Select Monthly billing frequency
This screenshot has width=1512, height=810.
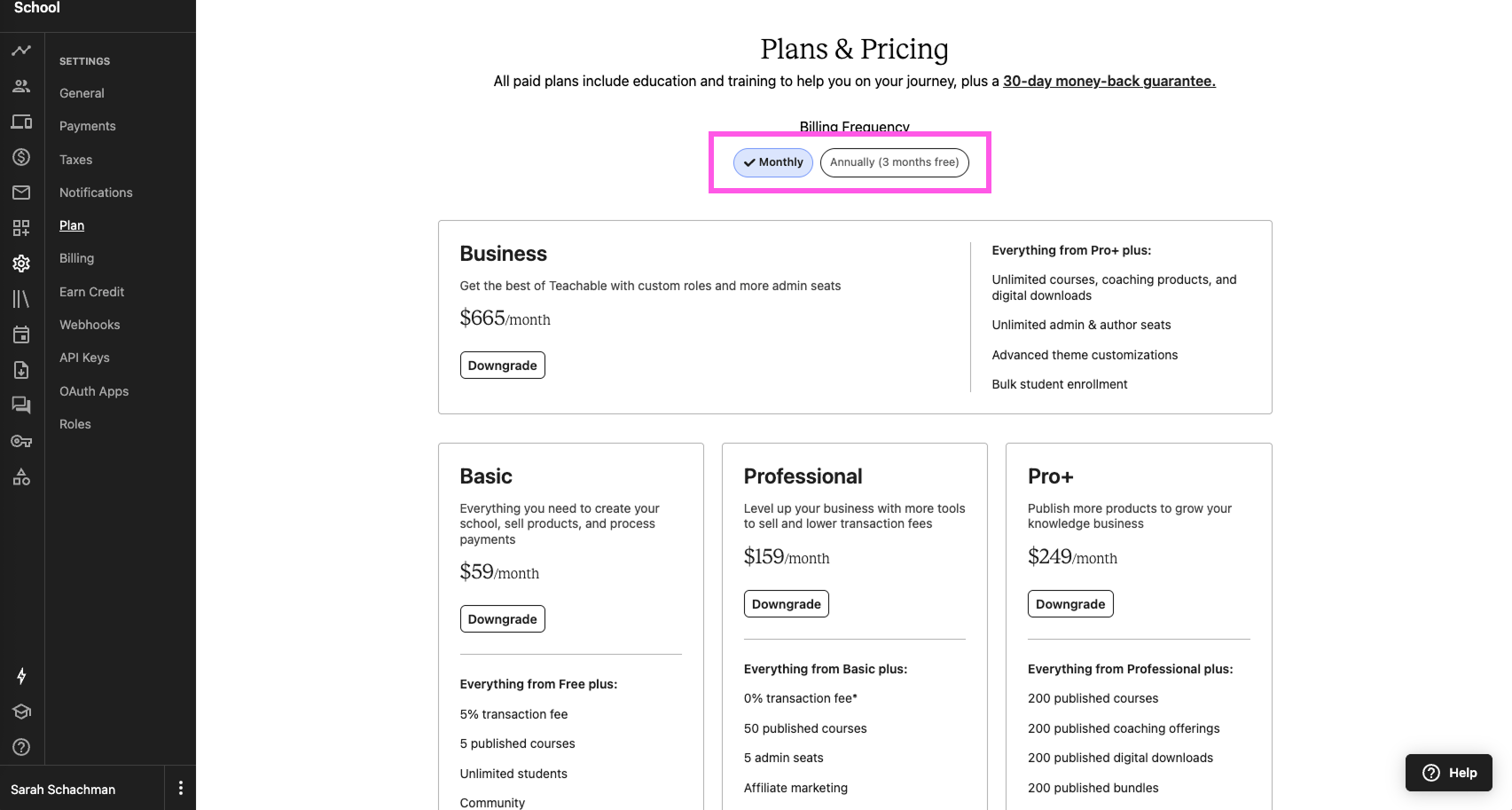(x=773, y=162)
